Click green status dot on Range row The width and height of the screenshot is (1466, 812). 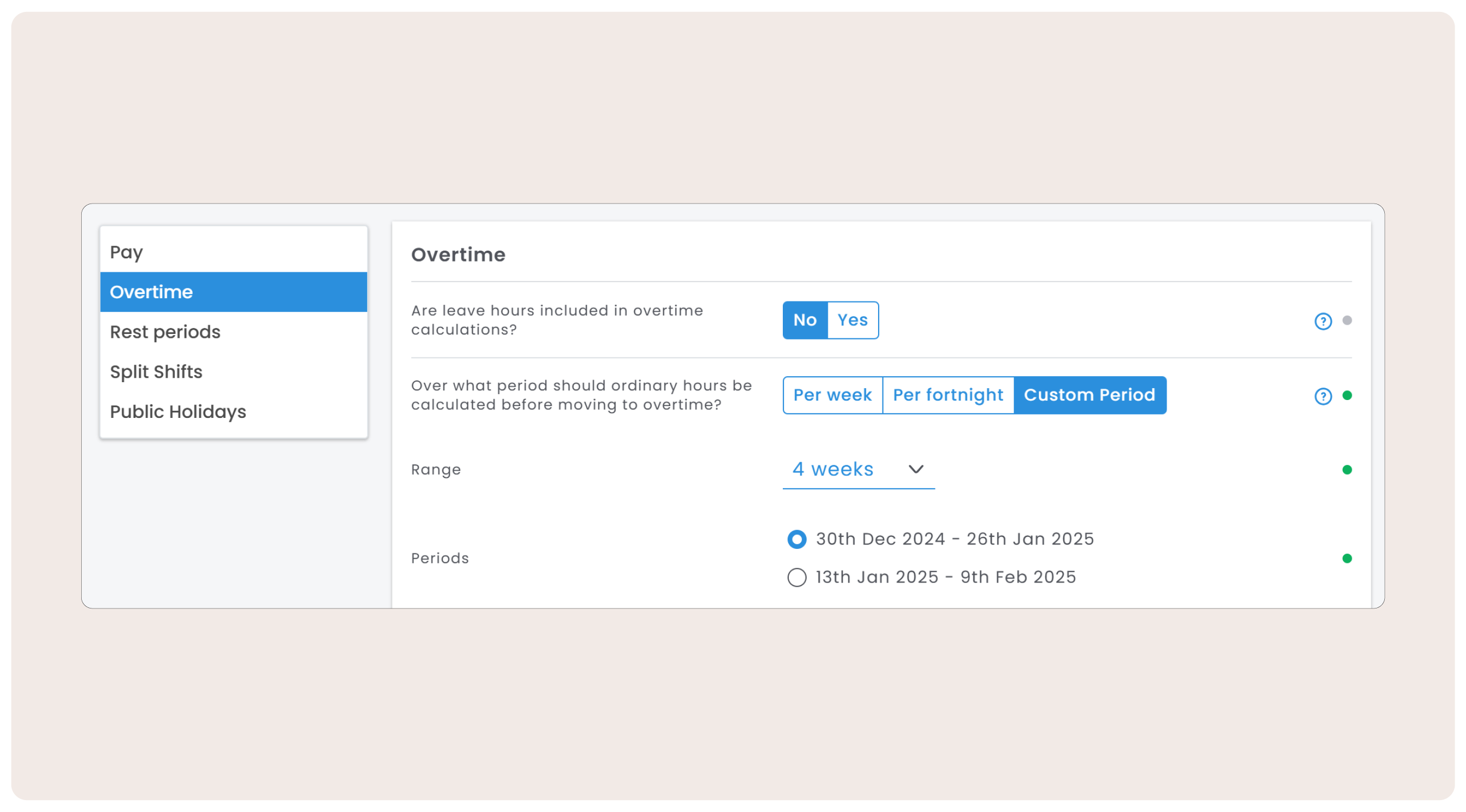[1346, 469]
